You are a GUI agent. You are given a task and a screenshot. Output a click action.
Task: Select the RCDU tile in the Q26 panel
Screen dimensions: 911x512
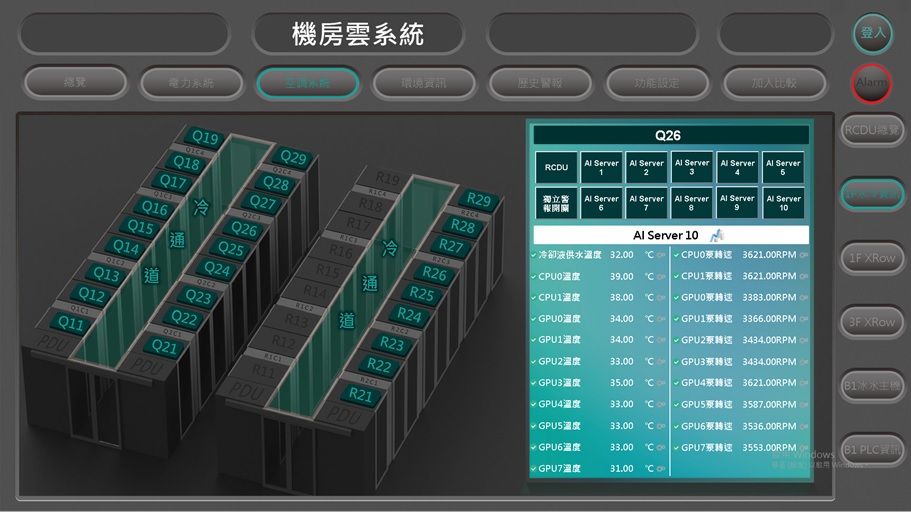(556, 167)
